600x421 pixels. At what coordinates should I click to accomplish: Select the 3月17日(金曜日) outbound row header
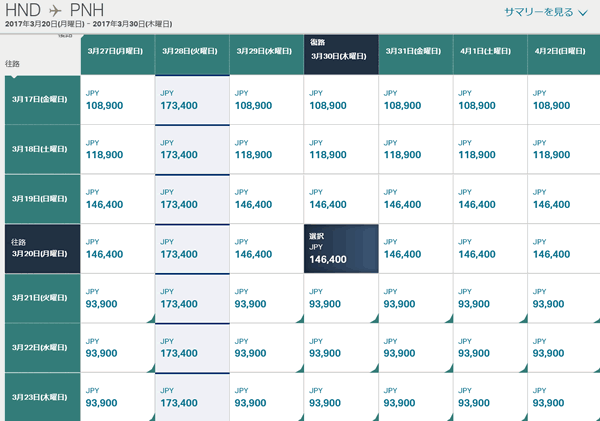pyautogui.click(x=42, y=99)
